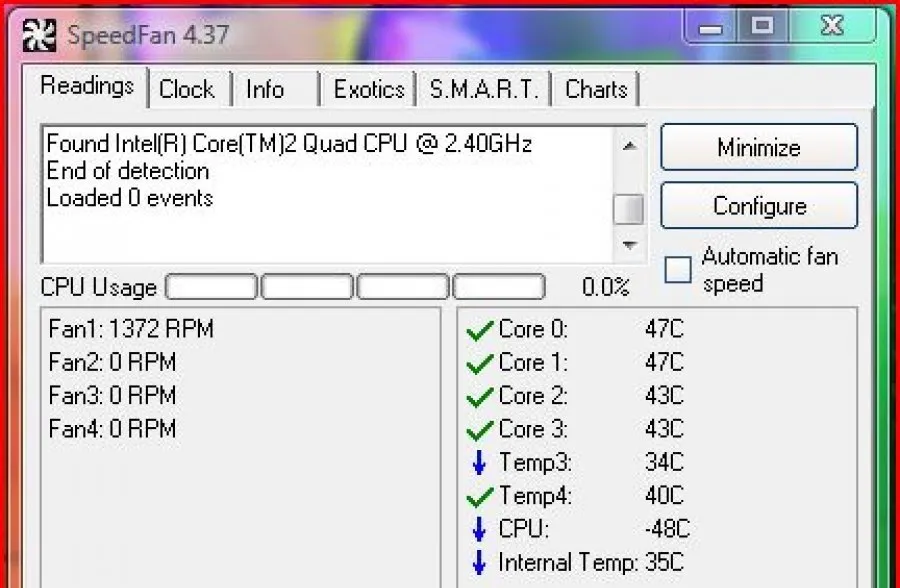Select the 'Fan3: 0 RPM' reading
The image size is (900, 588).
point(112,396)
